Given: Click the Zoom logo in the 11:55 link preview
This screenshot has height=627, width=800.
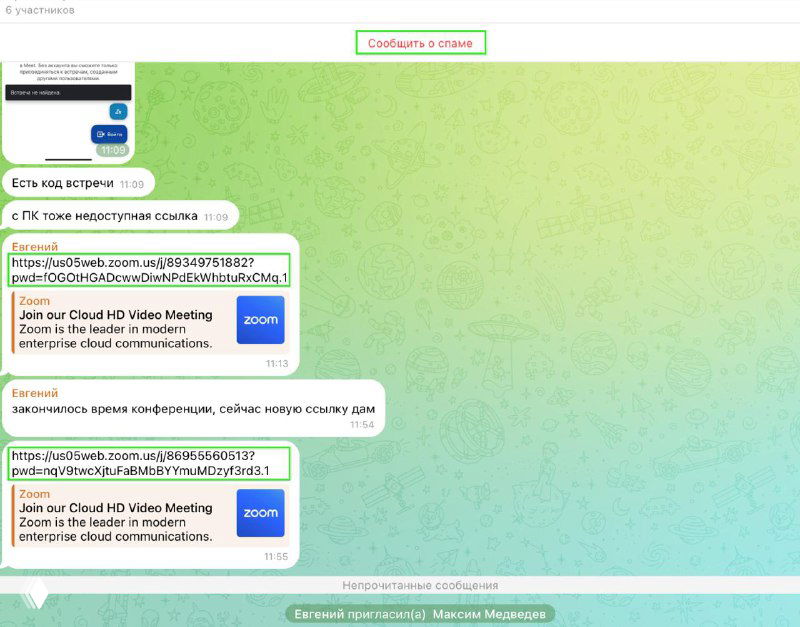Looking at the screenshot, I should tap(260, 513).
